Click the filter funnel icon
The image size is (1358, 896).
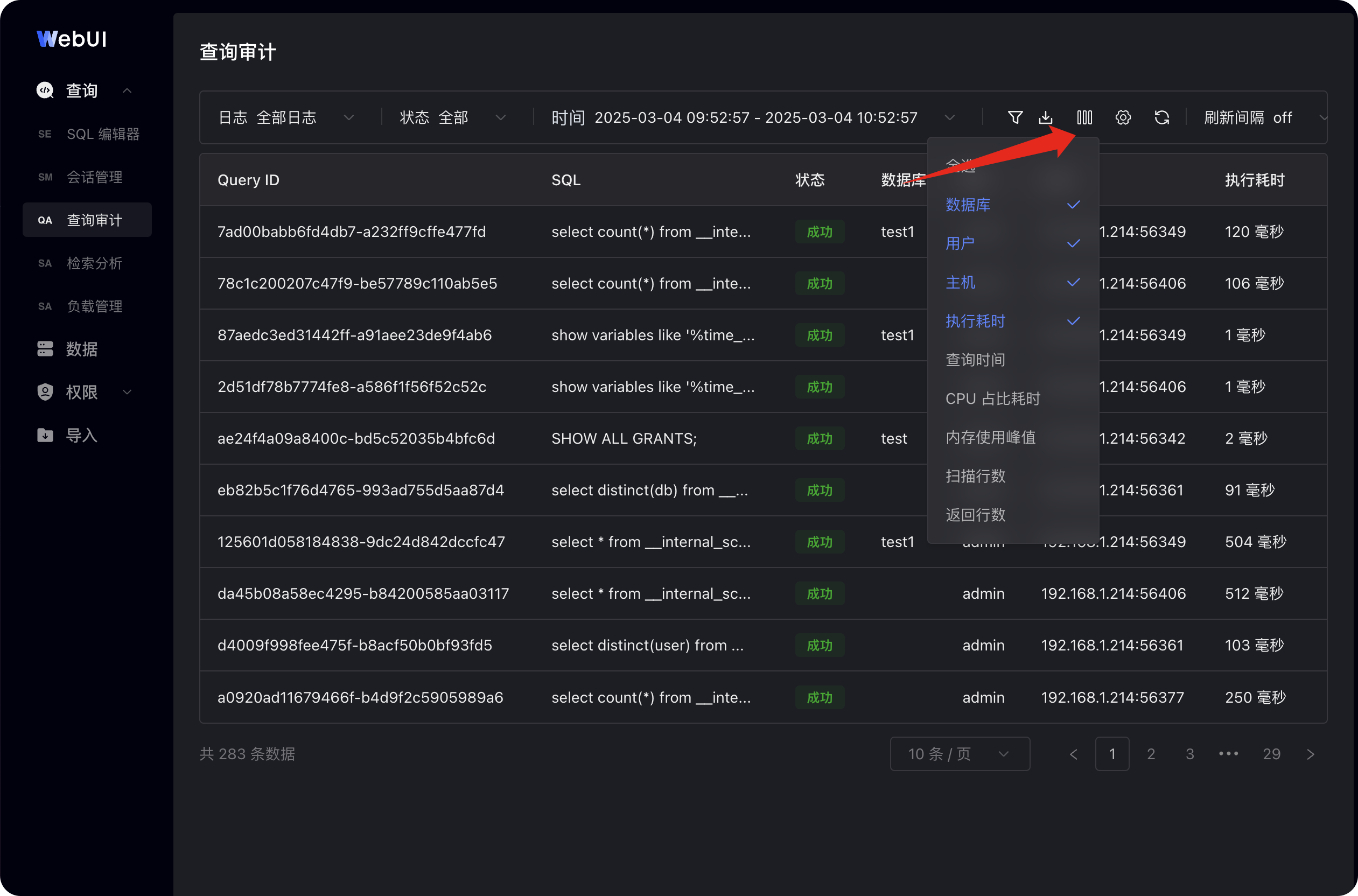tap(1014, 117)
